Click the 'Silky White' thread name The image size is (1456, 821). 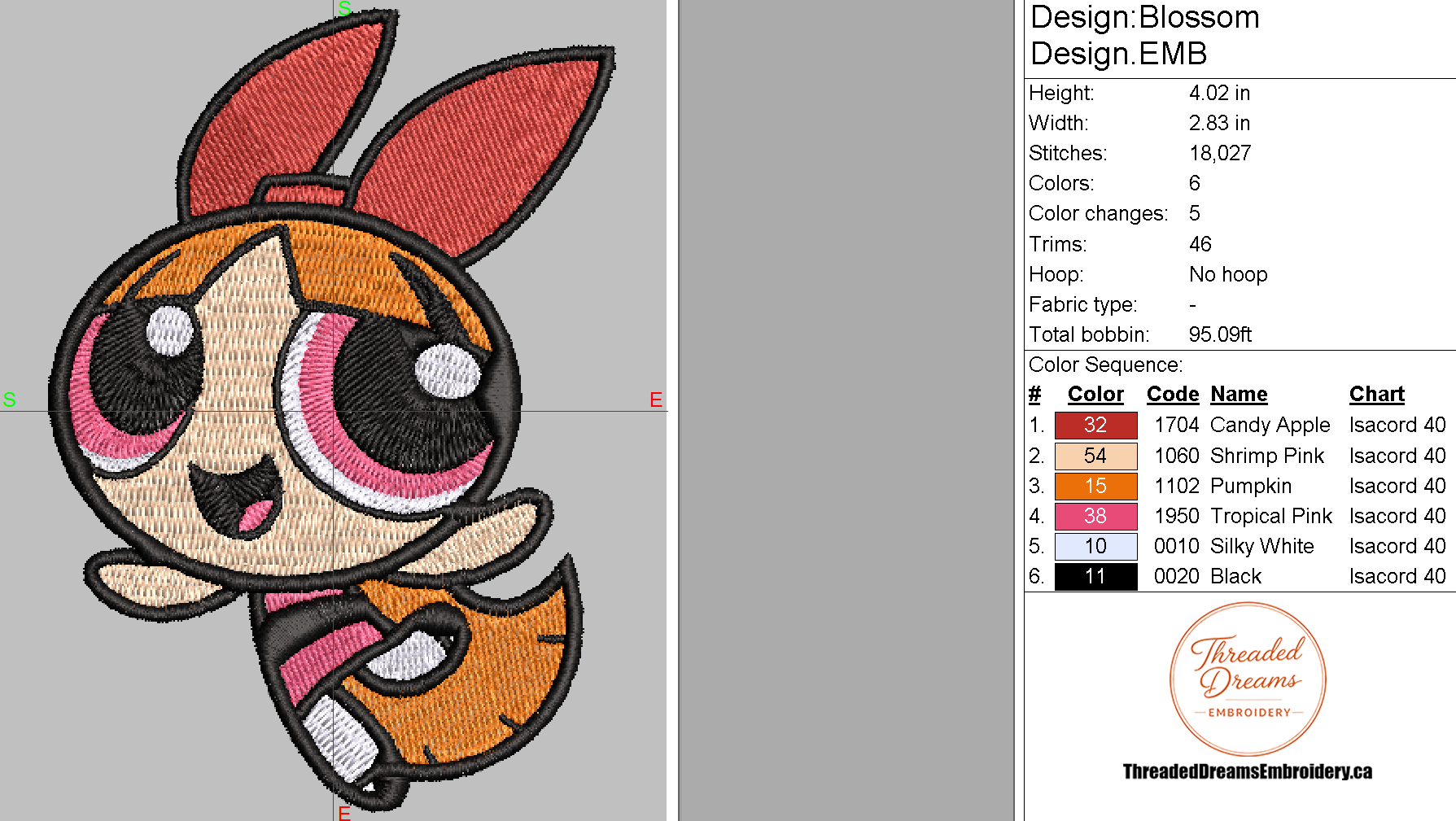[x=1262, y=546]
